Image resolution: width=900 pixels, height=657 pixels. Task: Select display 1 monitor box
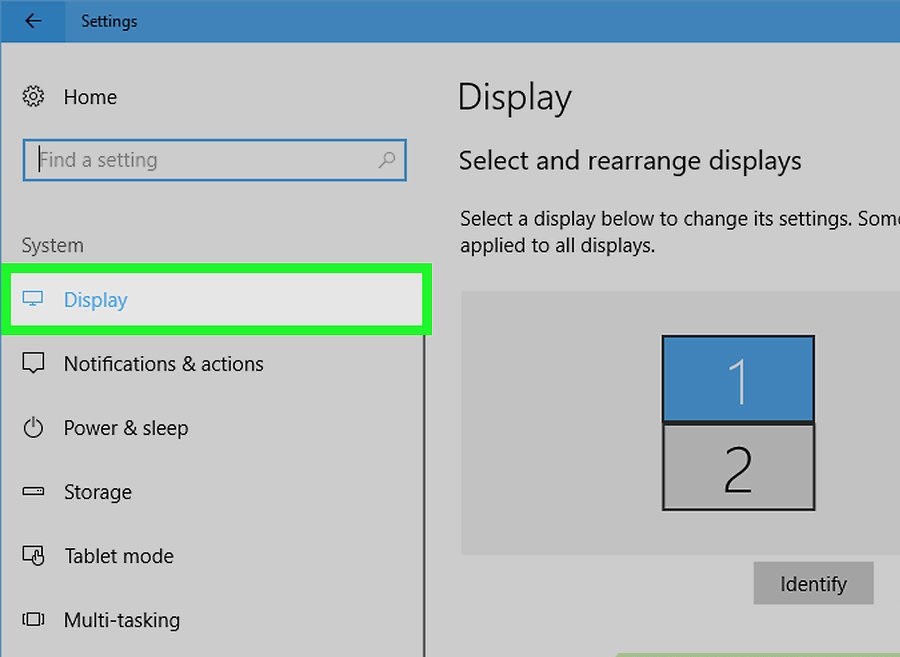pos(738,379)
